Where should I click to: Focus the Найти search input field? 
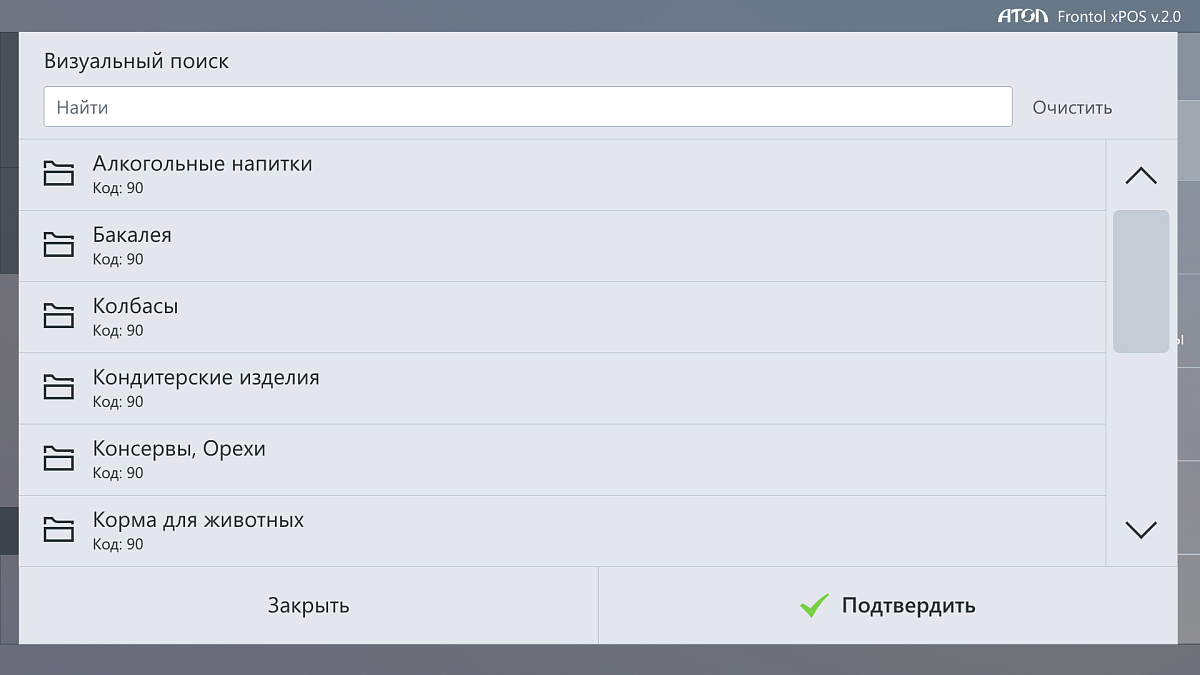point(528,107)
